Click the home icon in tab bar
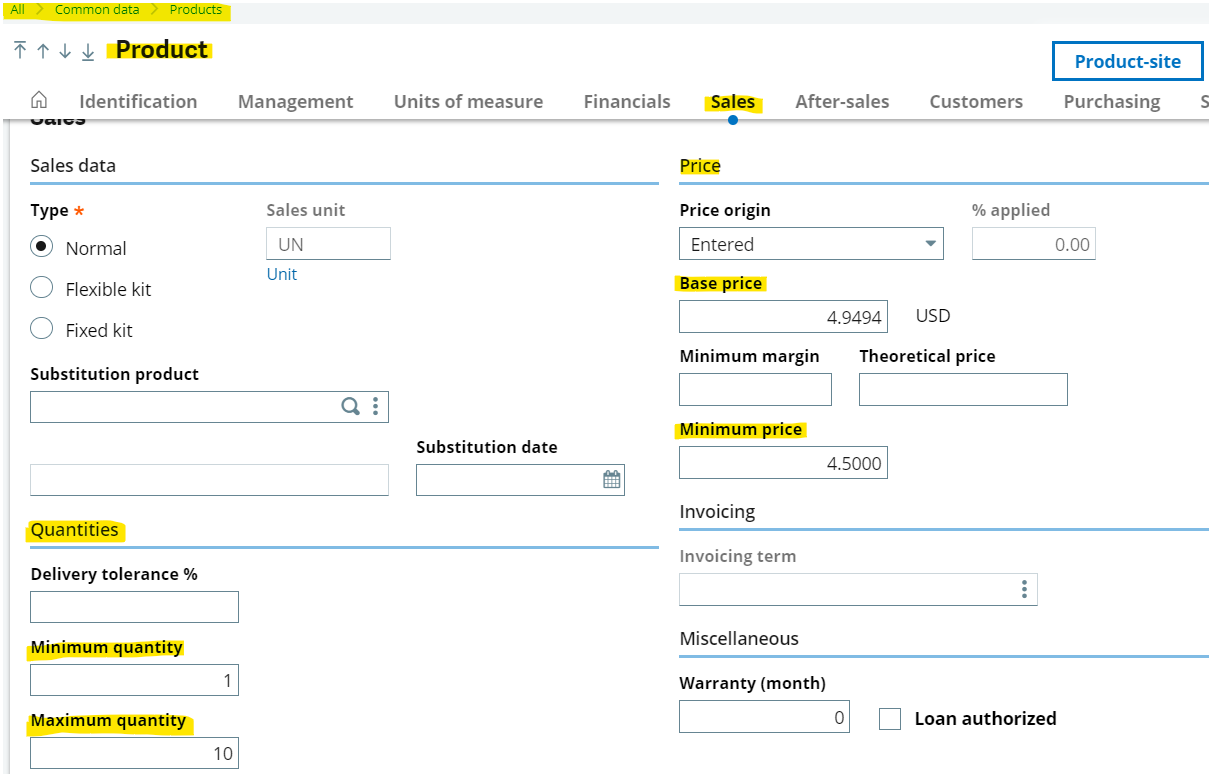 click(39, 100)
